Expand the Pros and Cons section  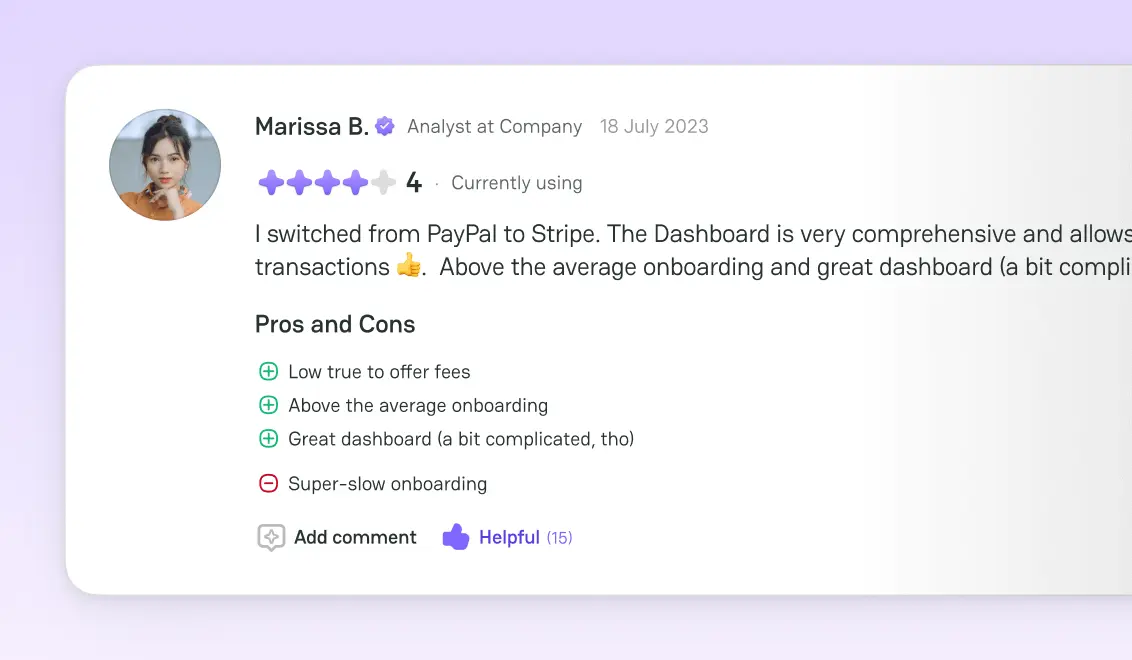point(335,324)
